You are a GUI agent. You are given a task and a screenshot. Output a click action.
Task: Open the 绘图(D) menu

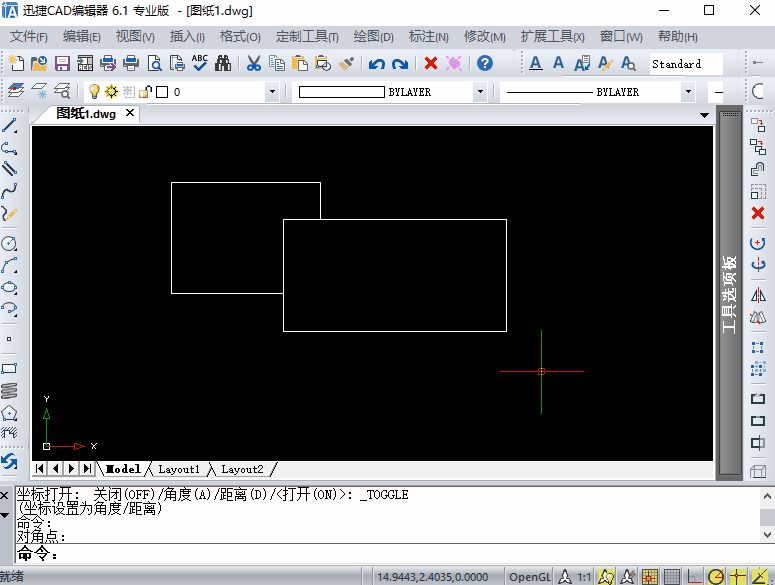(x=373, y=37)
